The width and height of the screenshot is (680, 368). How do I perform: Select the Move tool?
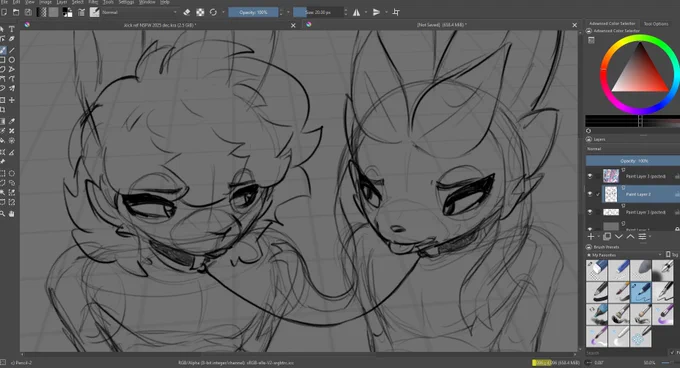tap(12, 100)
